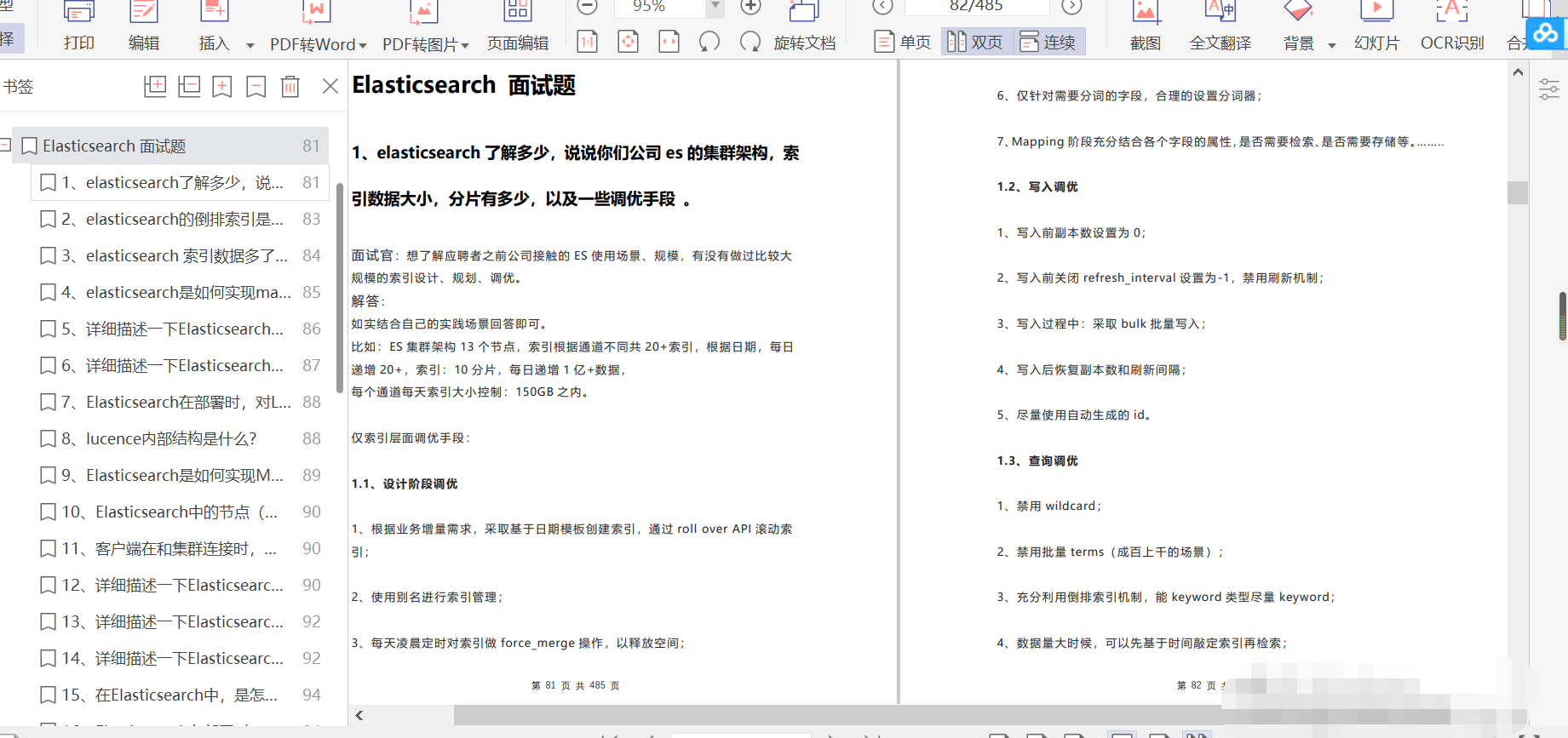This screenshot has height=738, width=1568.
Task: Switch to 单页 single page view
Action: (x=904, y=42)
